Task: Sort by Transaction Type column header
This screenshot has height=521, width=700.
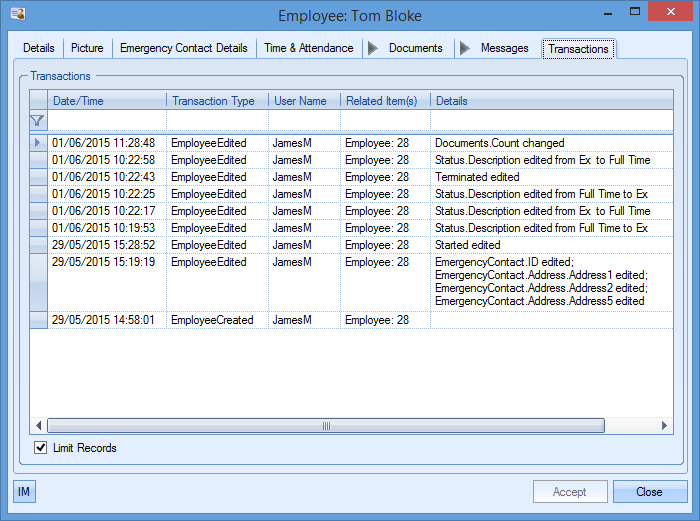Action: coord(216,101)
